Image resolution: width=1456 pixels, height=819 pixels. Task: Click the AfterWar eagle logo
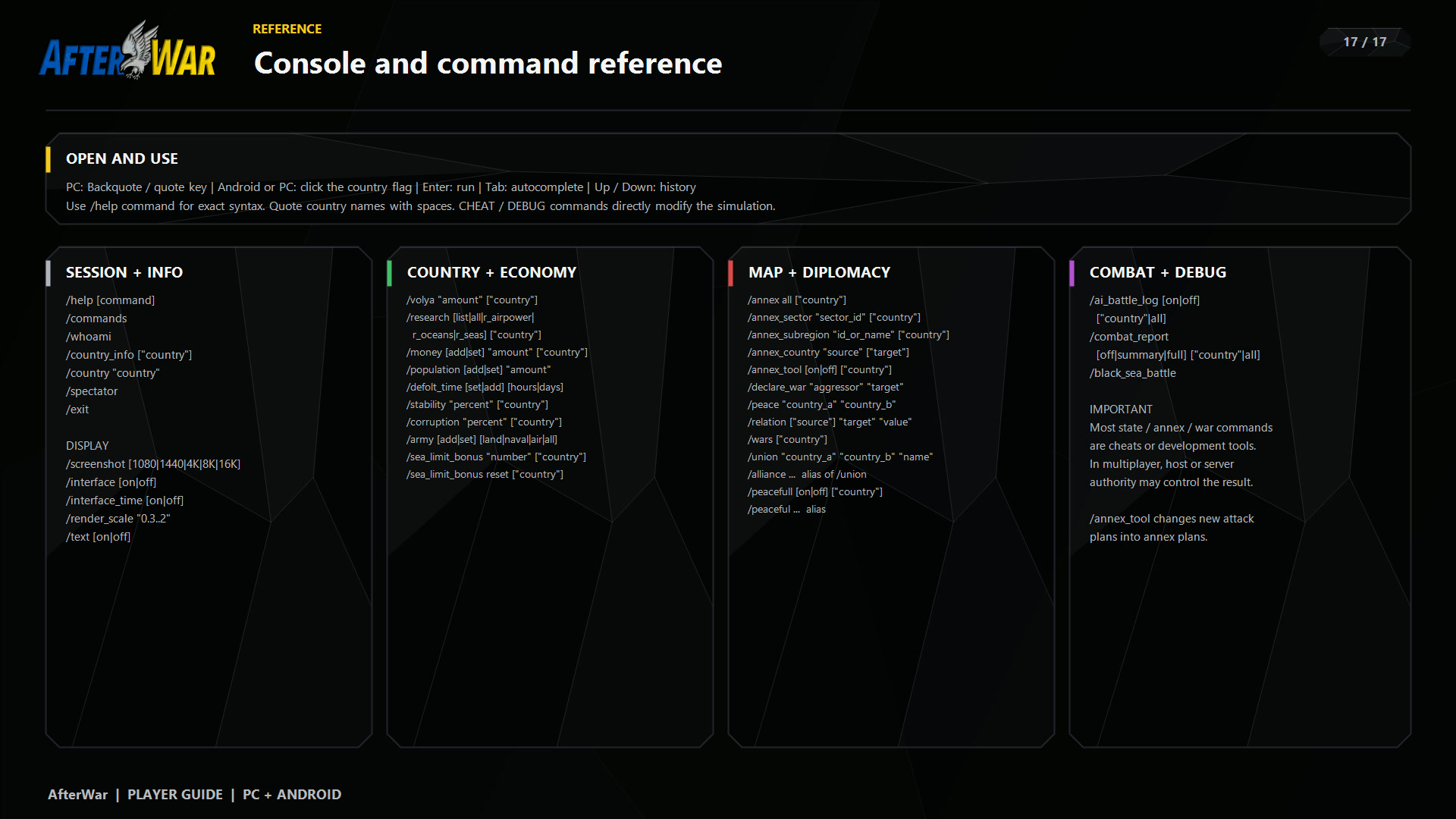click(x=127, y=51)
